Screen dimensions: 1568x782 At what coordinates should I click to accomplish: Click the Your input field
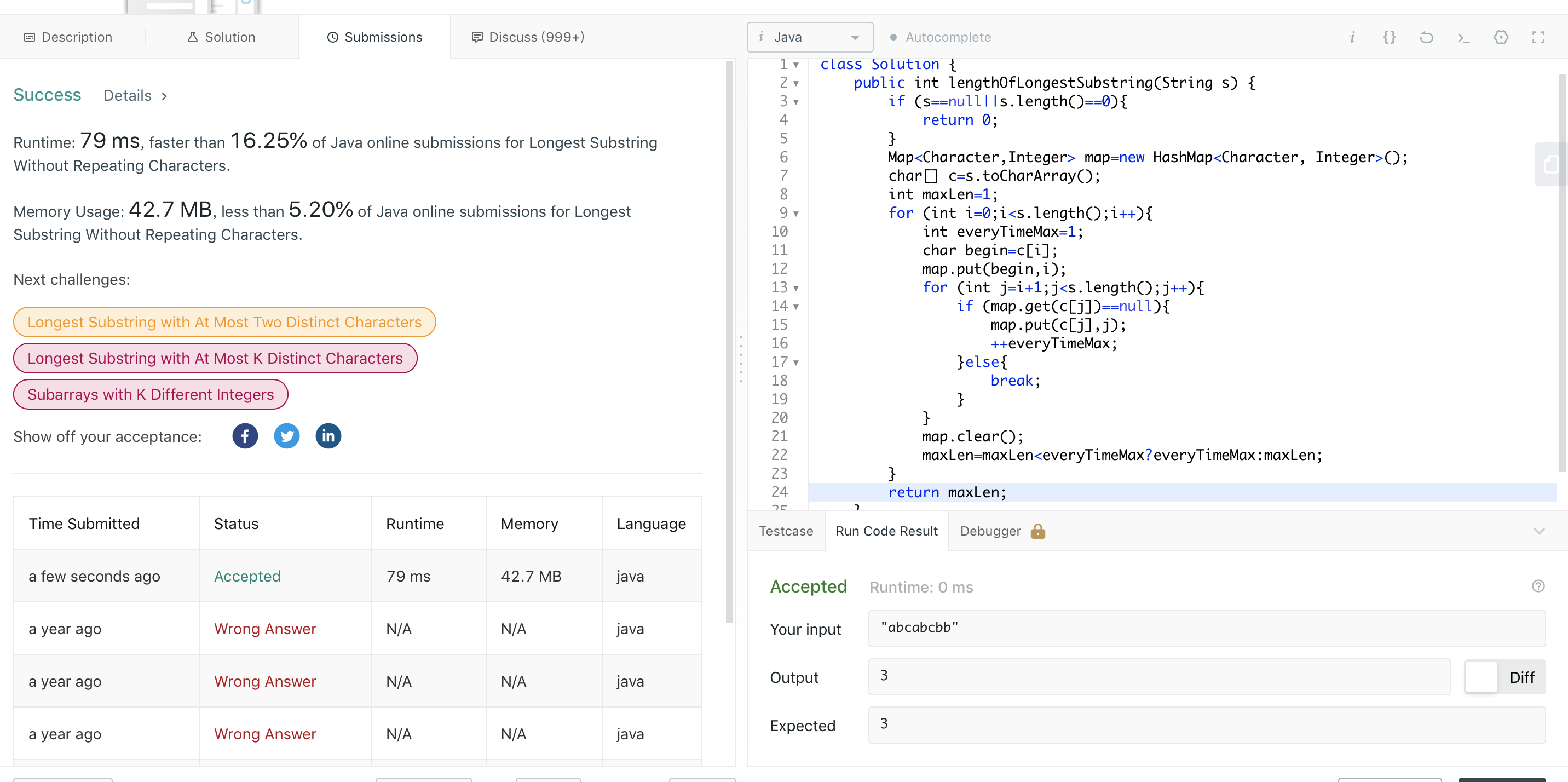tap(1206, 628)
